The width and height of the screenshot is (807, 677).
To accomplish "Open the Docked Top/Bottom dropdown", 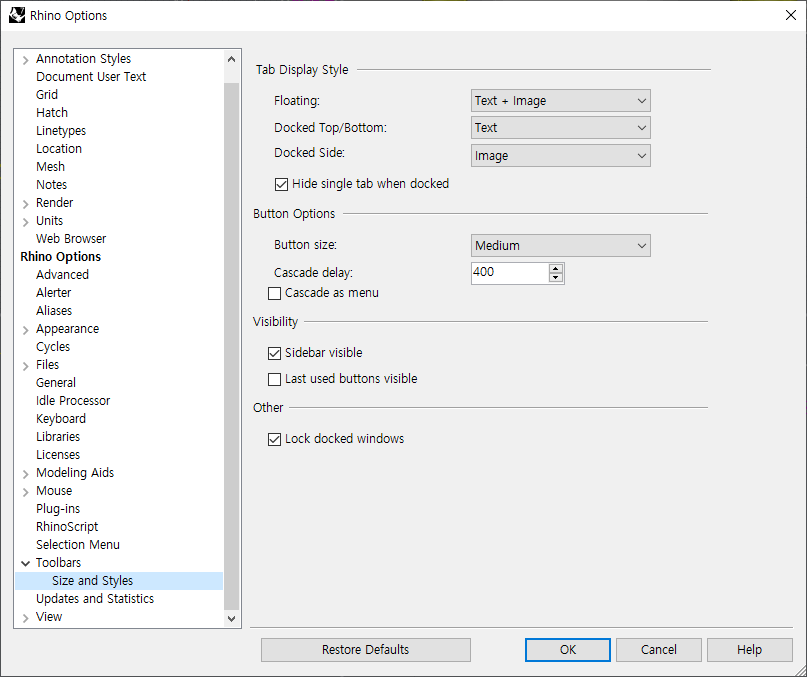I will pos(560,128).
